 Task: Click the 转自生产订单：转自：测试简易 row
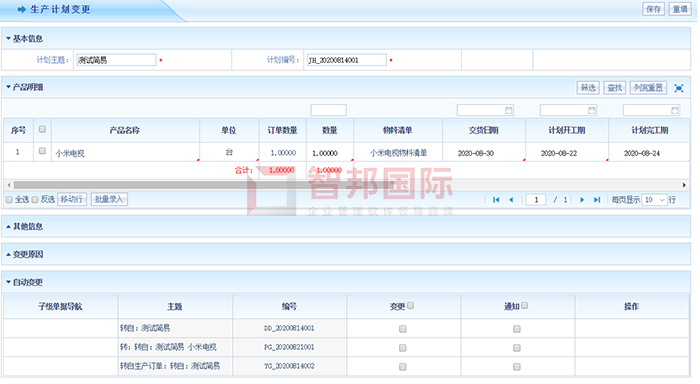[x=175, y=366]
